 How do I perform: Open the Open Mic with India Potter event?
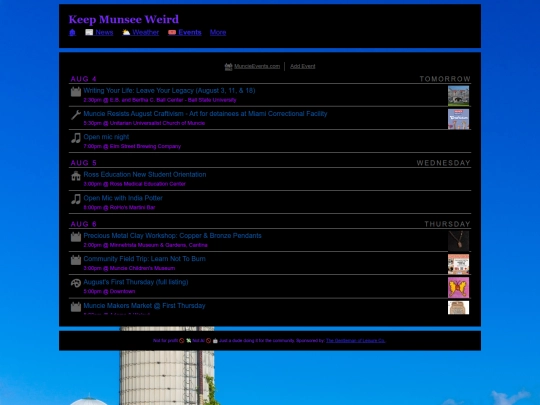coord(123,198)
